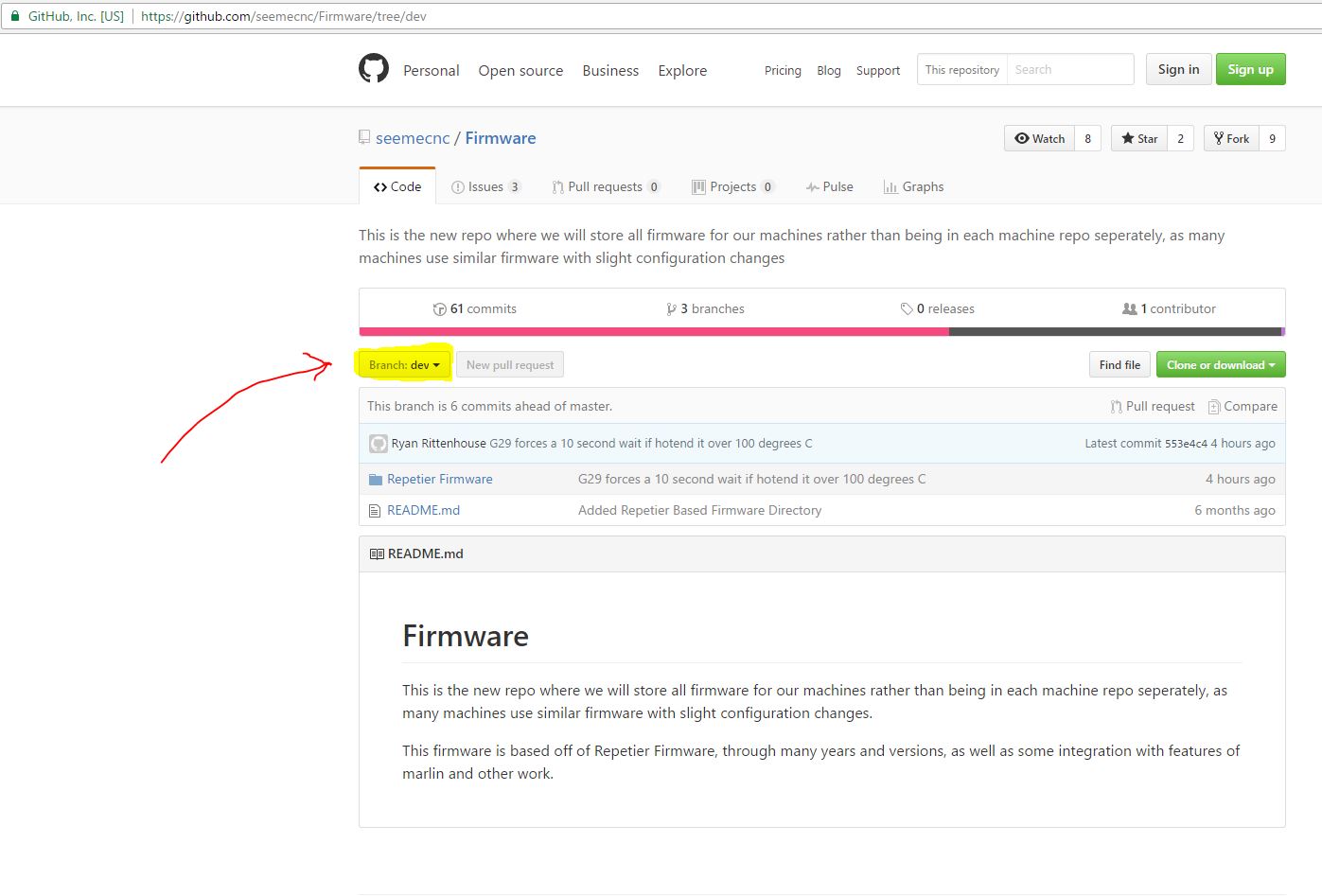Switch to the Issues tab
The height and width of the screenshot is (896, 1322).
click(x=485, y=187)
